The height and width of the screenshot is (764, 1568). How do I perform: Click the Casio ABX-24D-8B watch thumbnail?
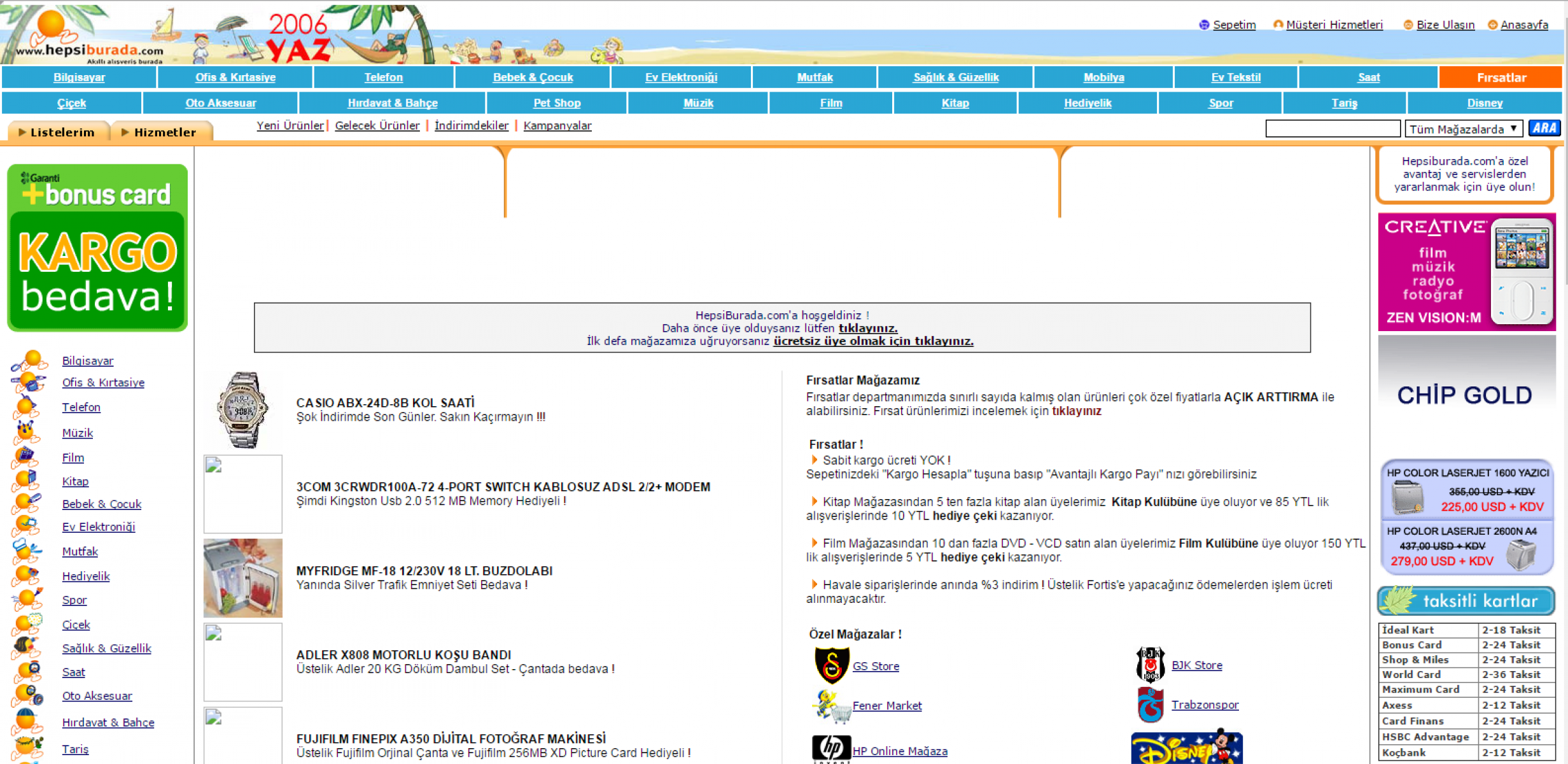pos(242,411)
